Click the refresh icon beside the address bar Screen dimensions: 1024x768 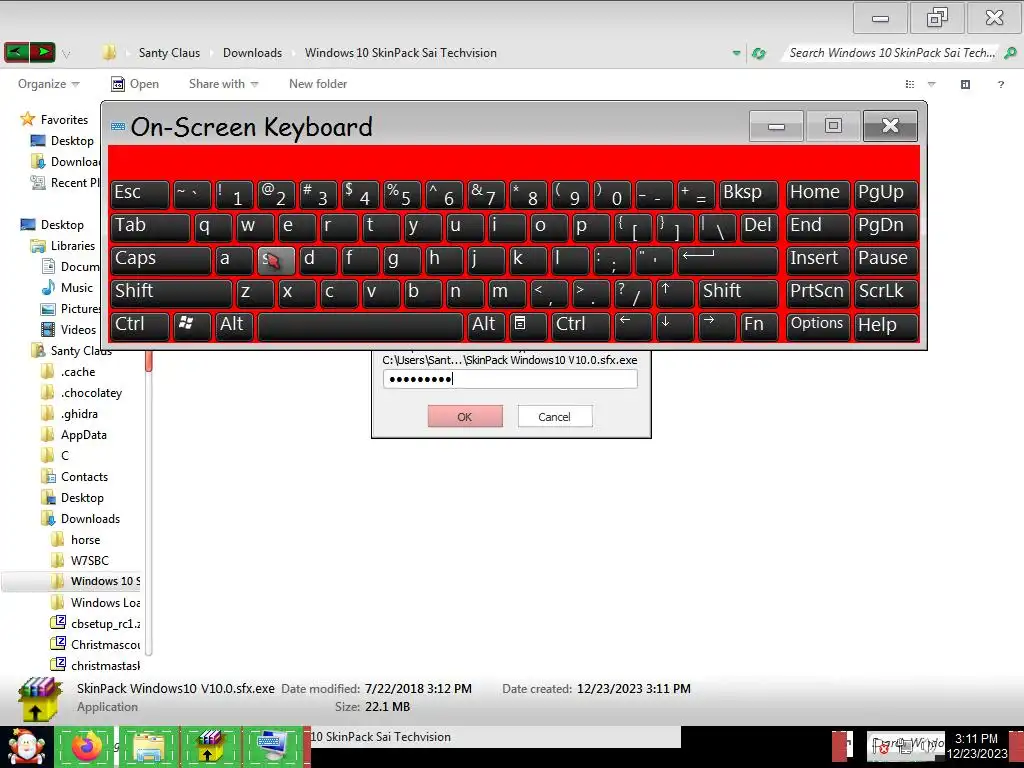coord(758,53)
